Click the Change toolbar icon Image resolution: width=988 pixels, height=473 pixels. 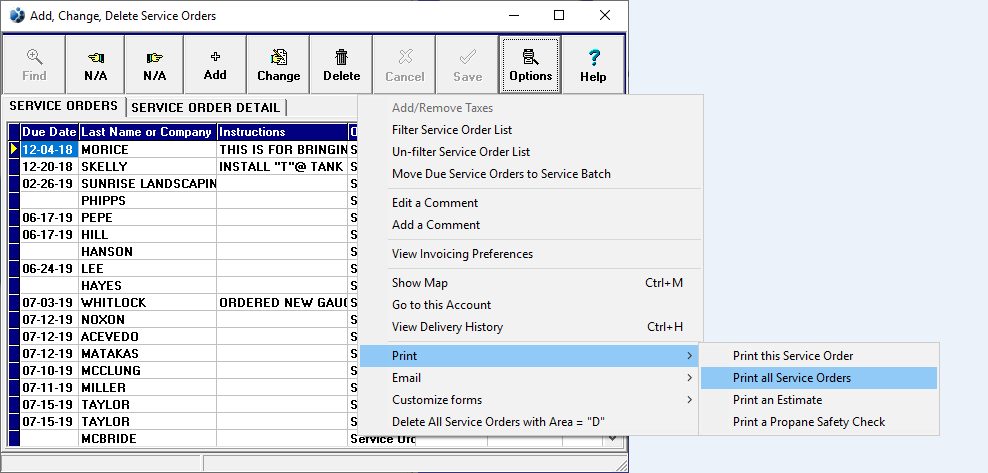[278, 65]
